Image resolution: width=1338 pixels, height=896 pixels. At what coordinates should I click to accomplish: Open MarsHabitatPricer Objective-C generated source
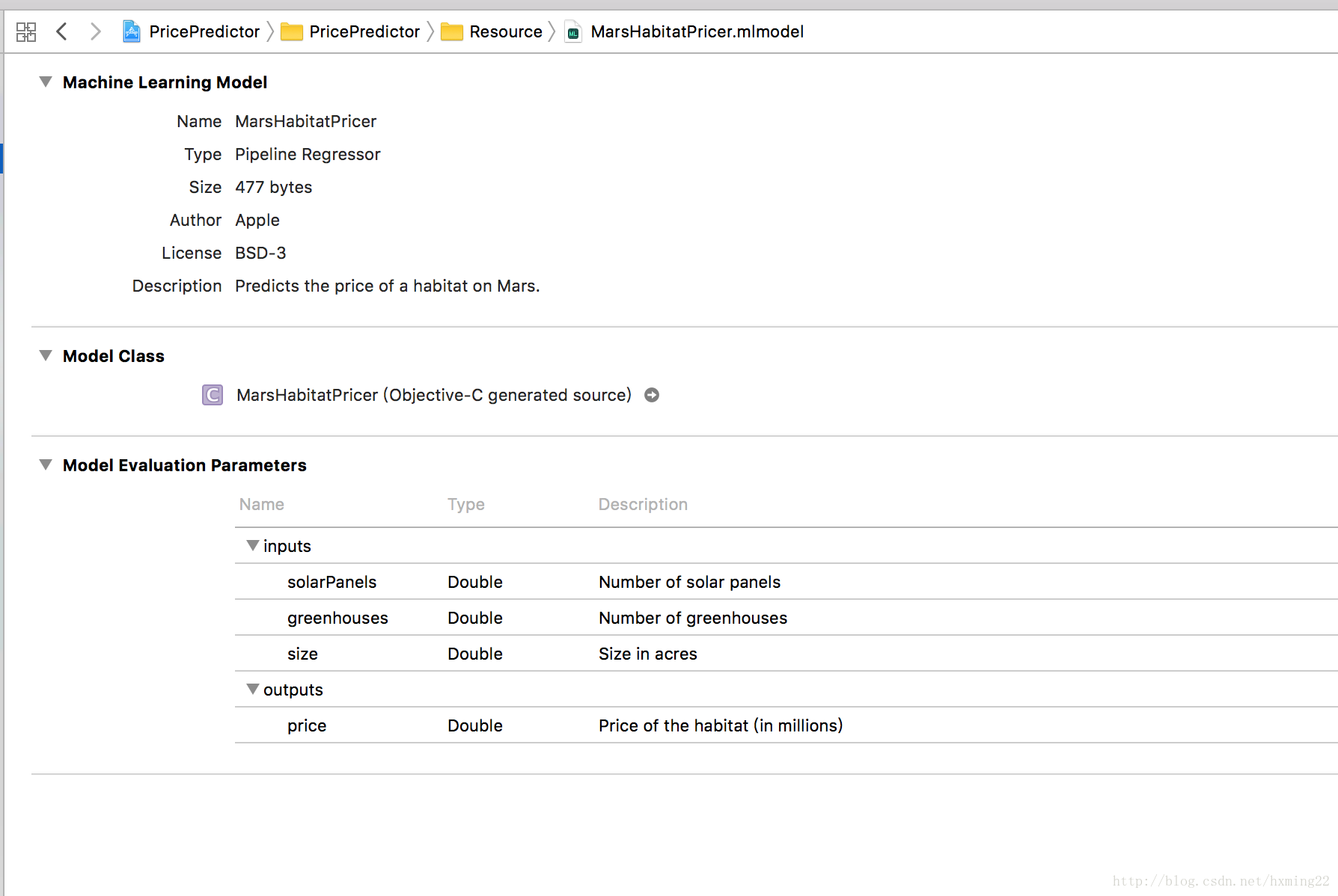[x=434, y=395]
